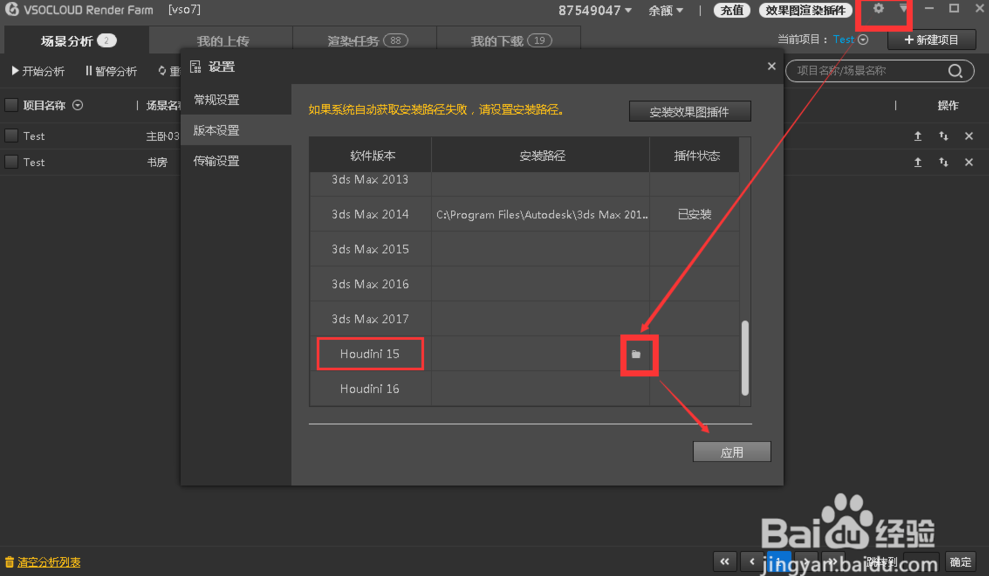This screenshot has width=989, height=576.
Task: Open settings via the gear icon
Action: [878, 9]
